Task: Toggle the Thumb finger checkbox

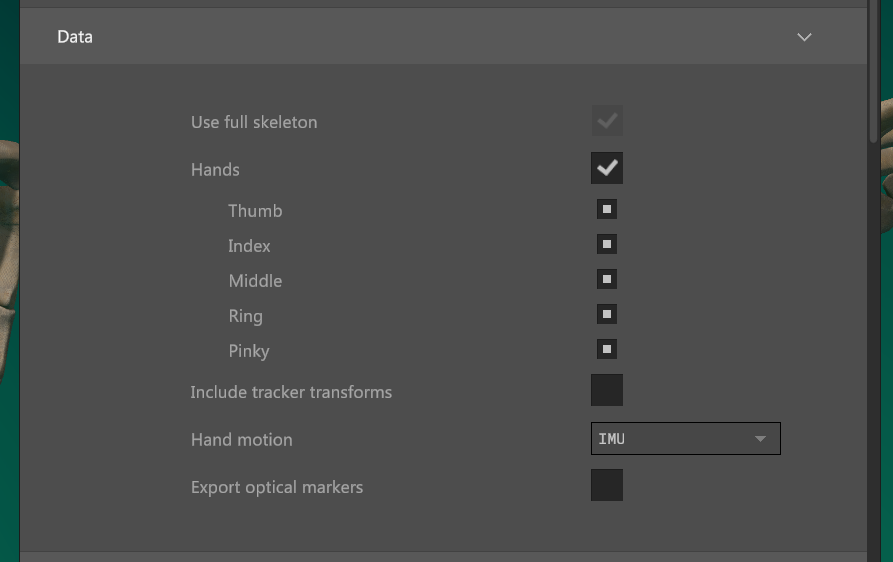Action: click(x=607, y=210)
